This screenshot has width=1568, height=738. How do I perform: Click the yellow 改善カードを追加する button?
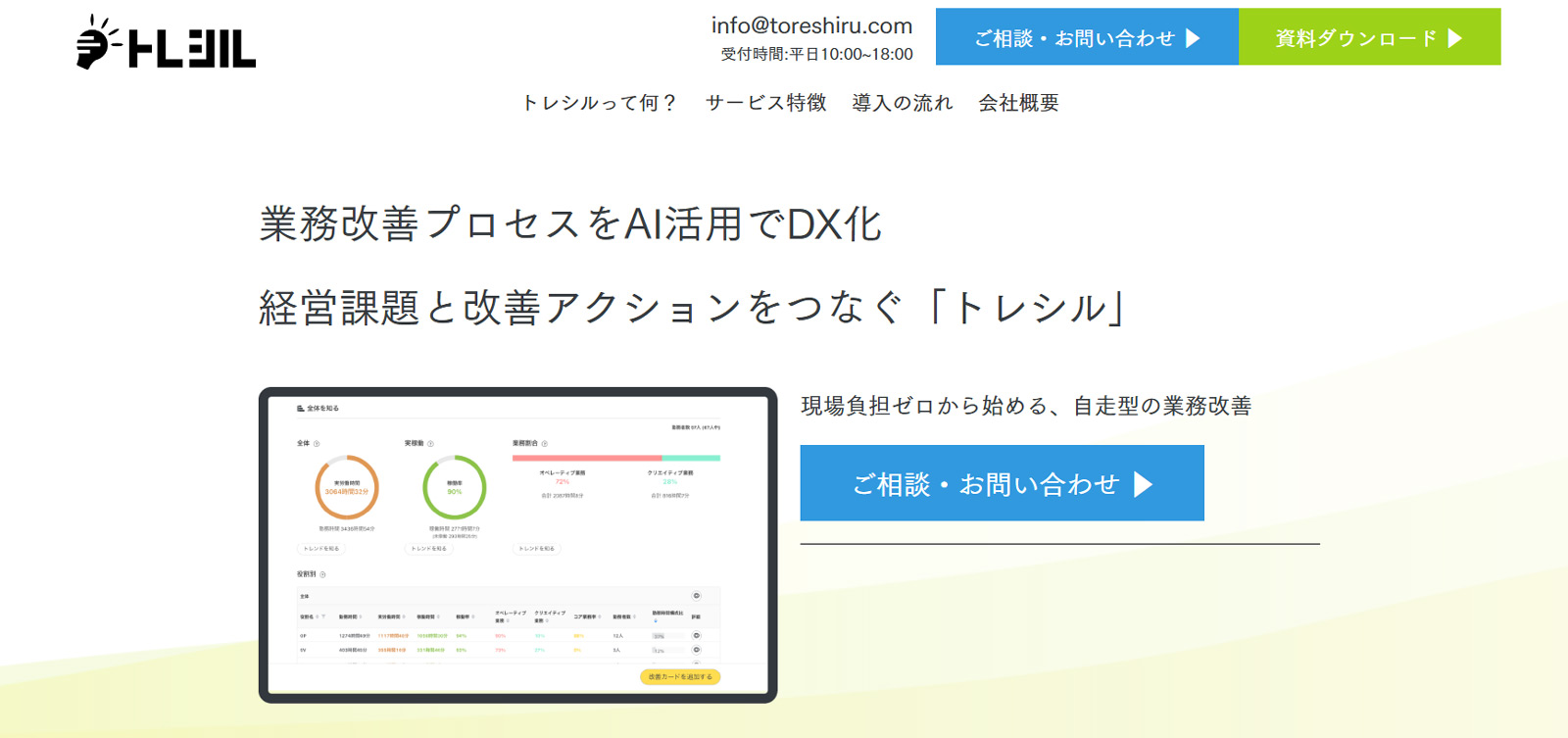(x=680, y=676)
